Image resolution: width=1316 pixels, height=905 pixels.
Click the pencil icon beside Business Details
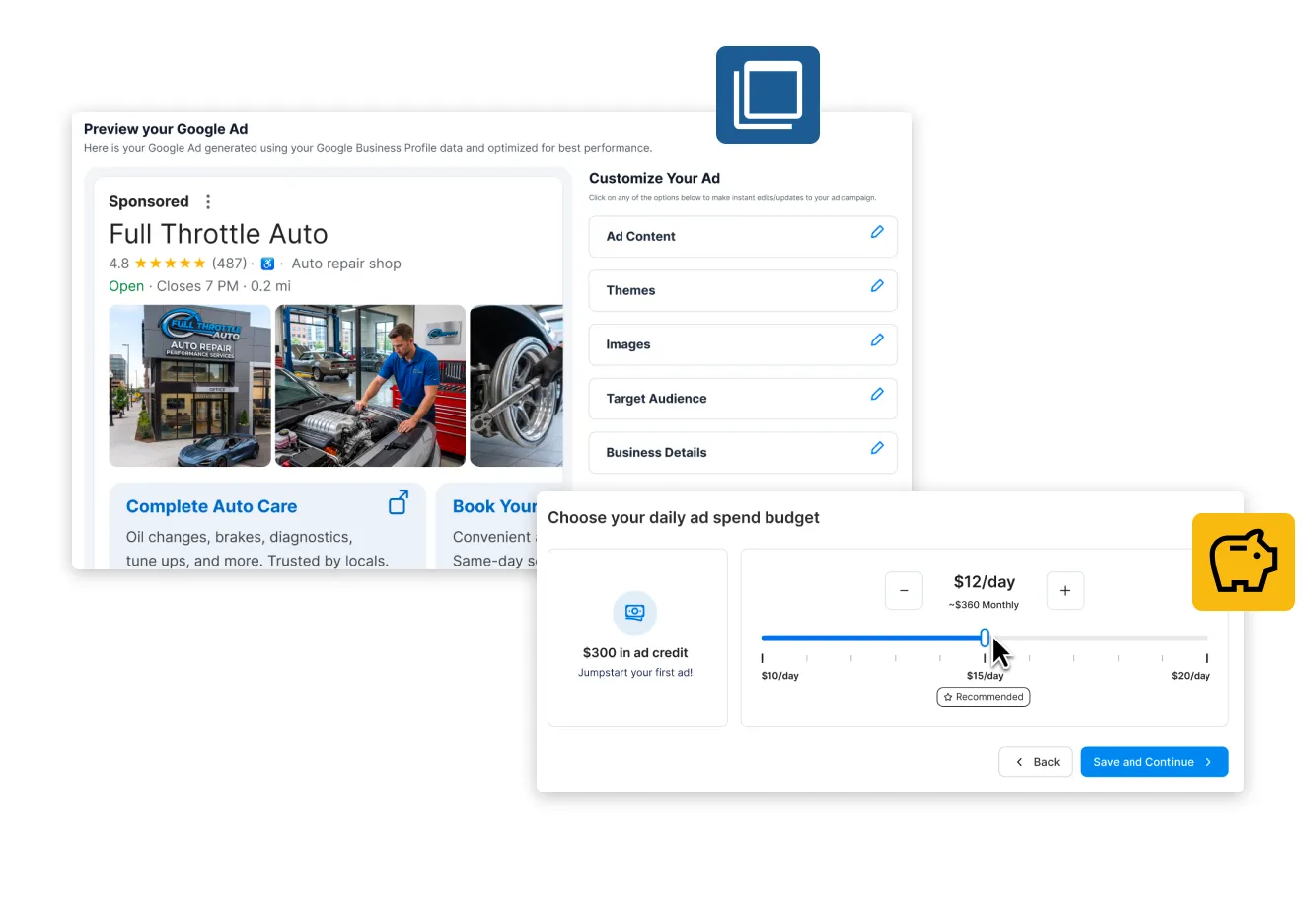tap(877, 448)
